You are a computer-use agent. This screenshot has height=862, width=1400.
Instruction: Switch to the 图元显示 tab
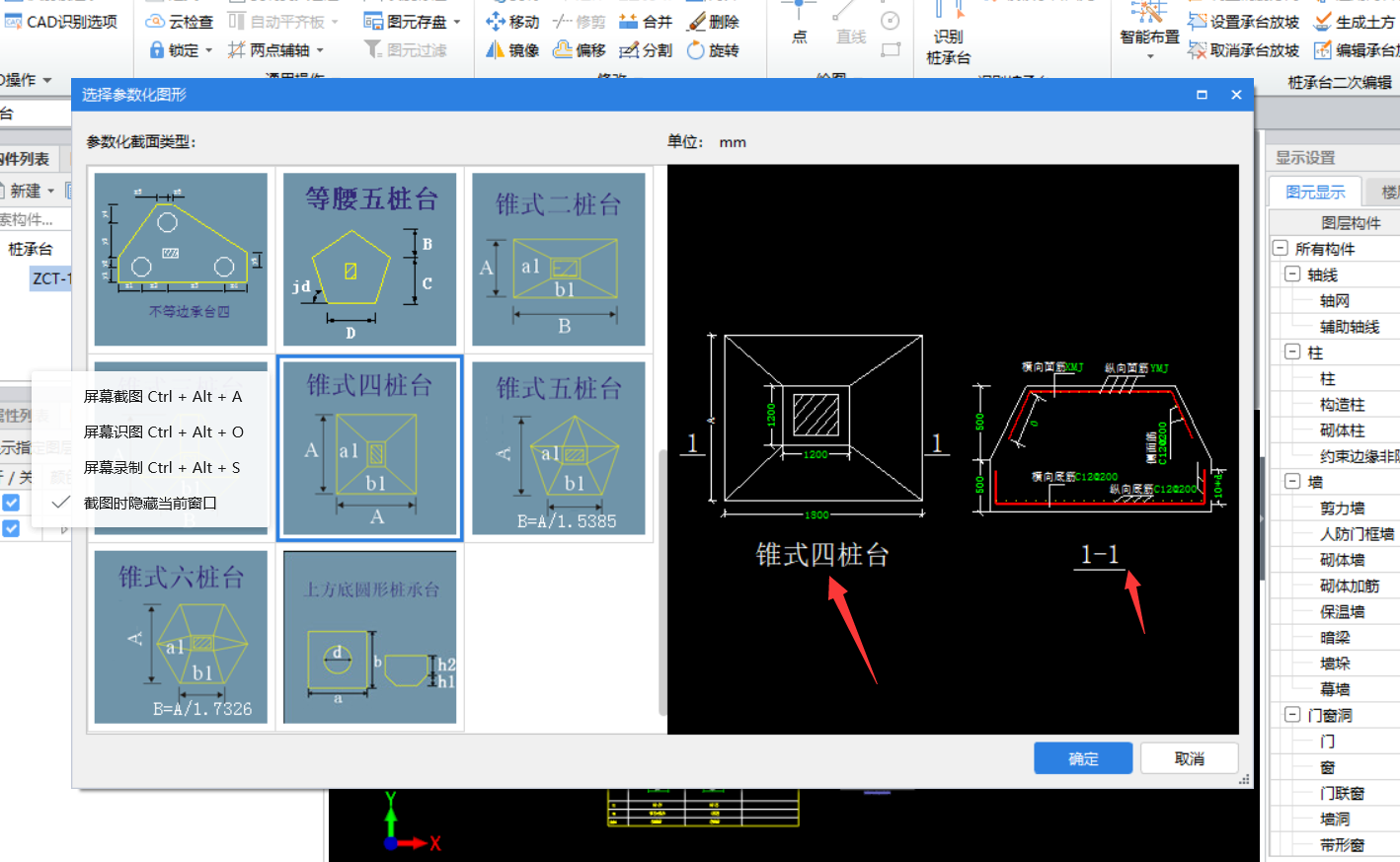pyautogui.click(x=1315, y=192)
